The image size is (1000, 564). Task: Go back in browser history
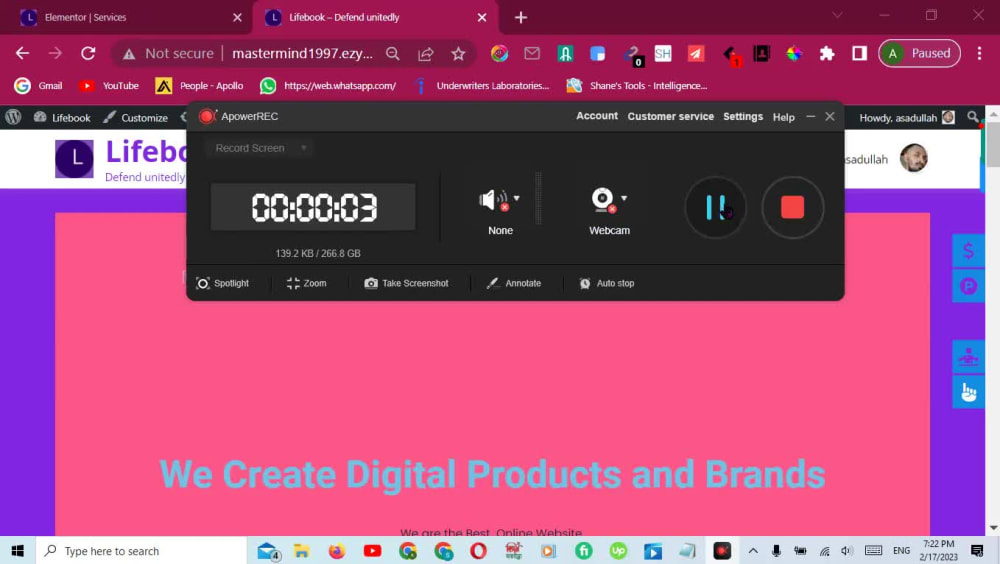(22, 54)
